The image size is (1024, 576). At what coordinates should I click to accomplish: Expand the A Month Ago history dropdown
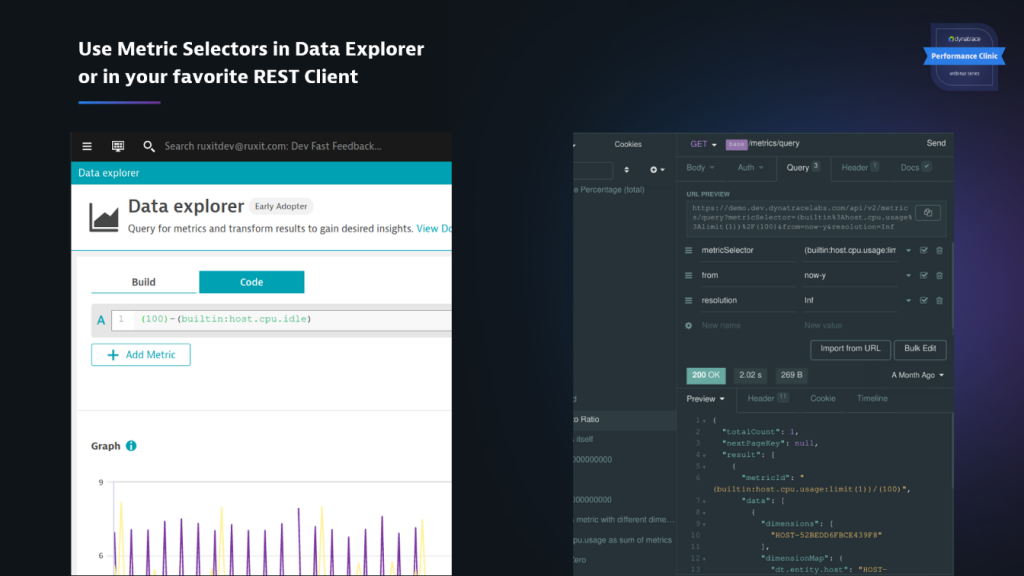pos(918,375)
